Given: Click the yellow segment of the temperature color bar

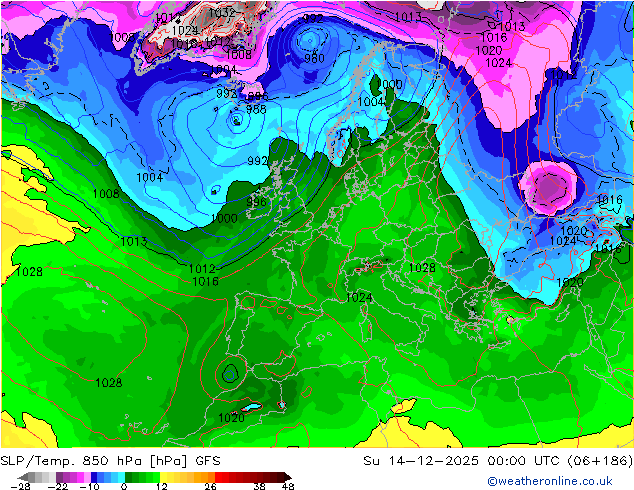Looking at the screenshot, I should (x=170, y=477).
